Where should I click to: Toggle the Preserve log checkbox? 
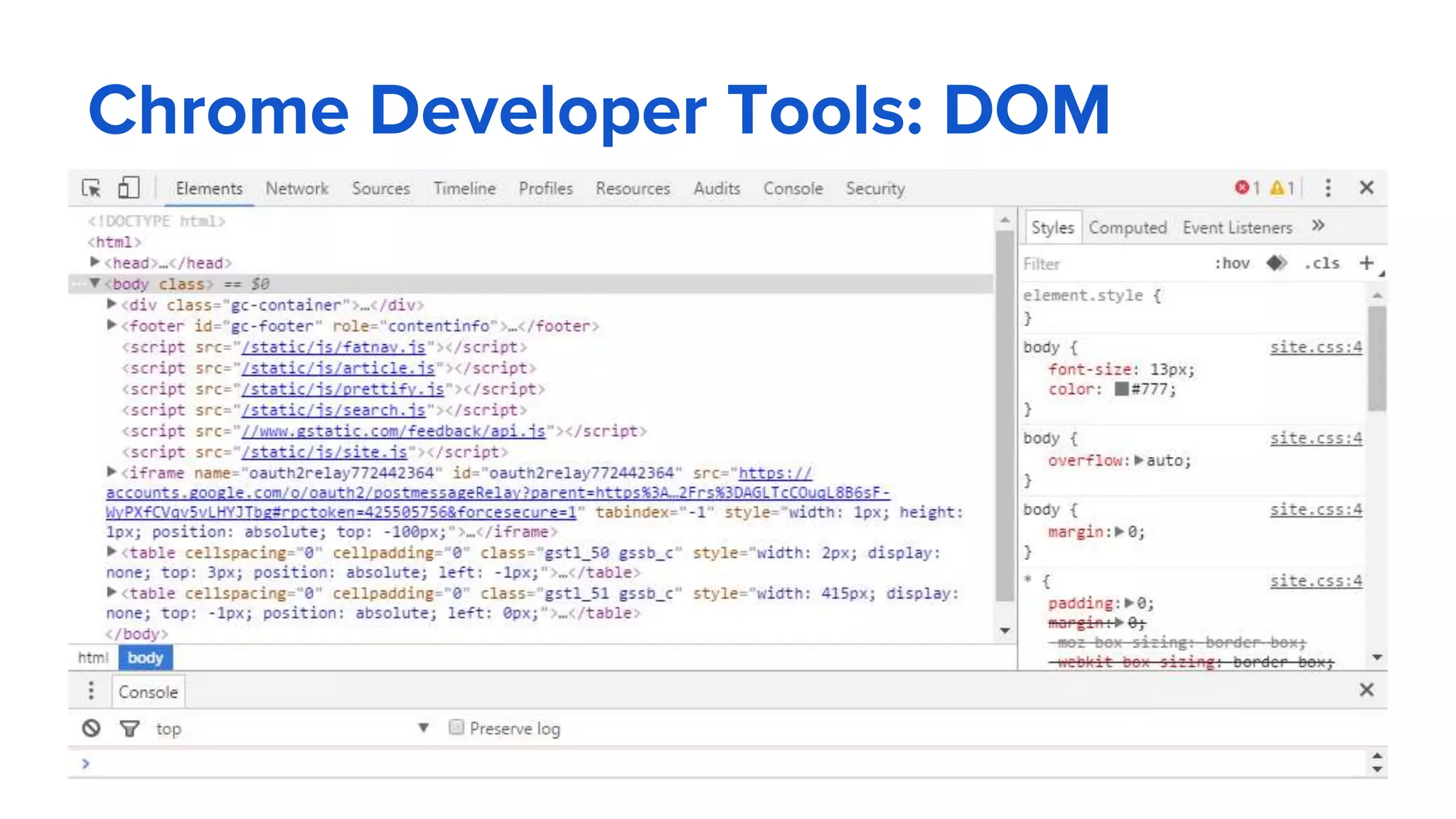(456, 727)
